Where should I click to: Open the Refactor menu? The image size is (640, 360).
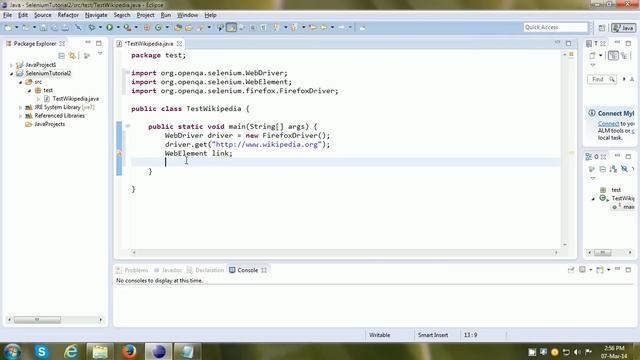(68, 15)
